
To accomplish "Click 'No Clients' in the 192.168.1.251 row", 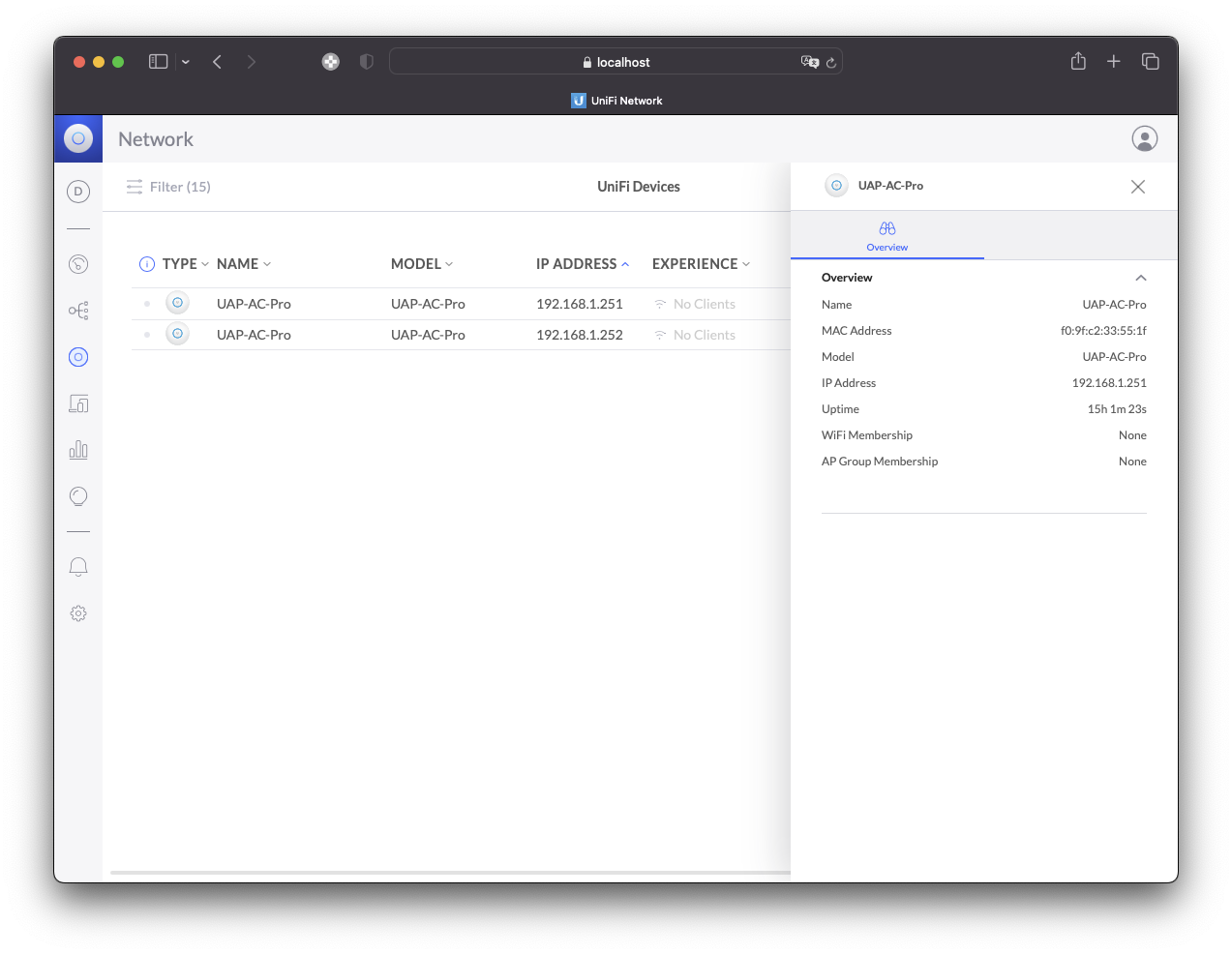I will (x=705, y=304).
